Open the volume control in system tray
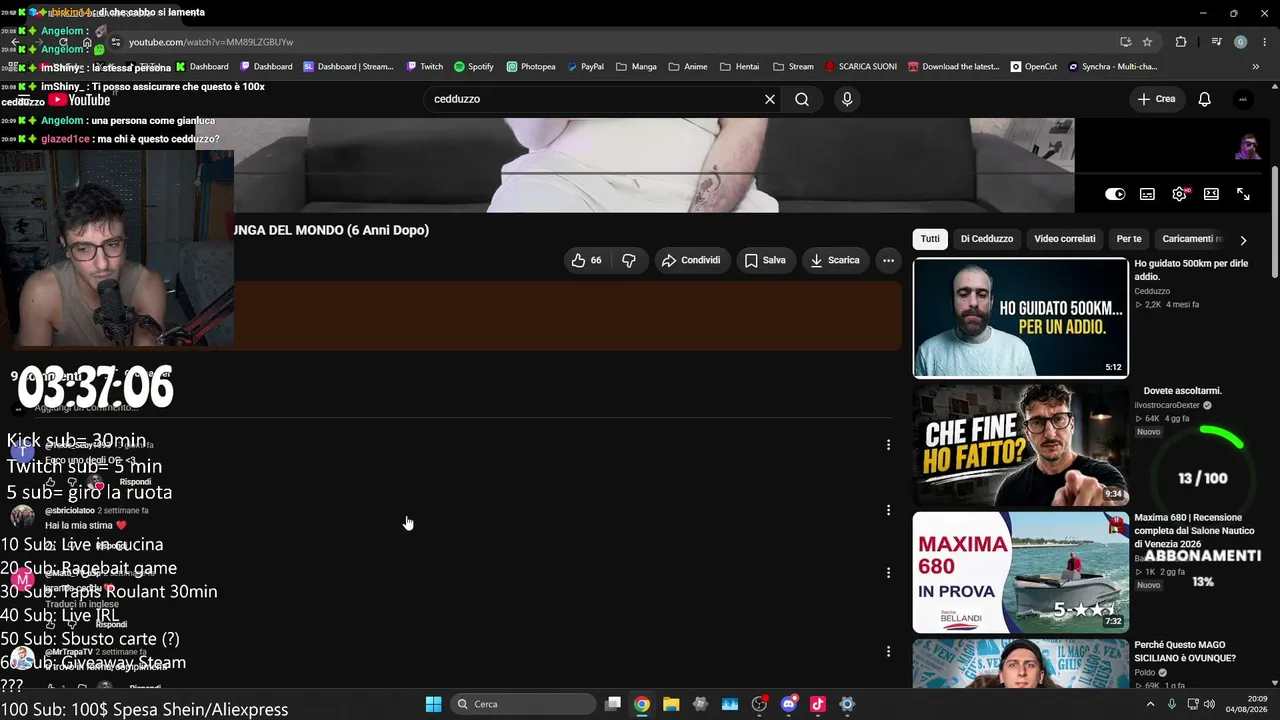Viewport: 1280px width, 720px height. click(x=1209, y=704)
